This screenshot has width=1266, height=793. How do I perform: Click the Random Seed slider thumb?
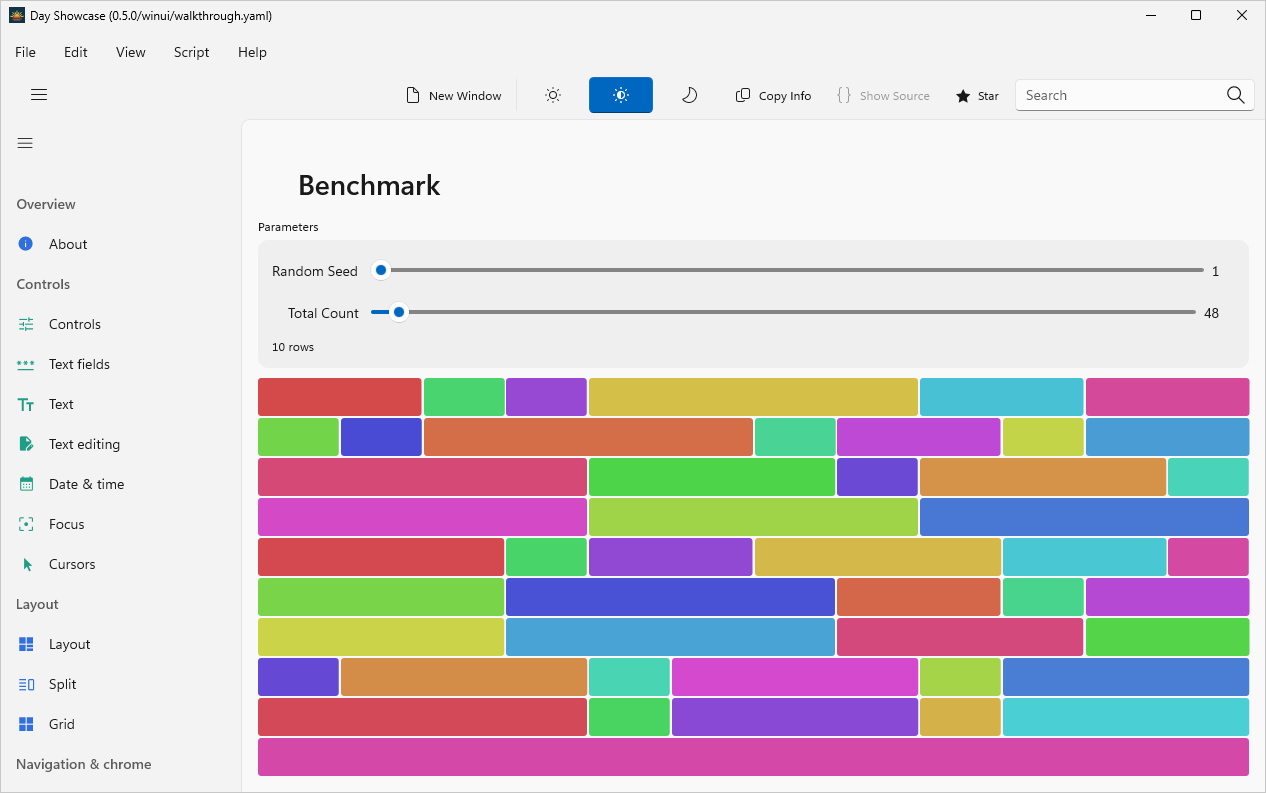381,270
